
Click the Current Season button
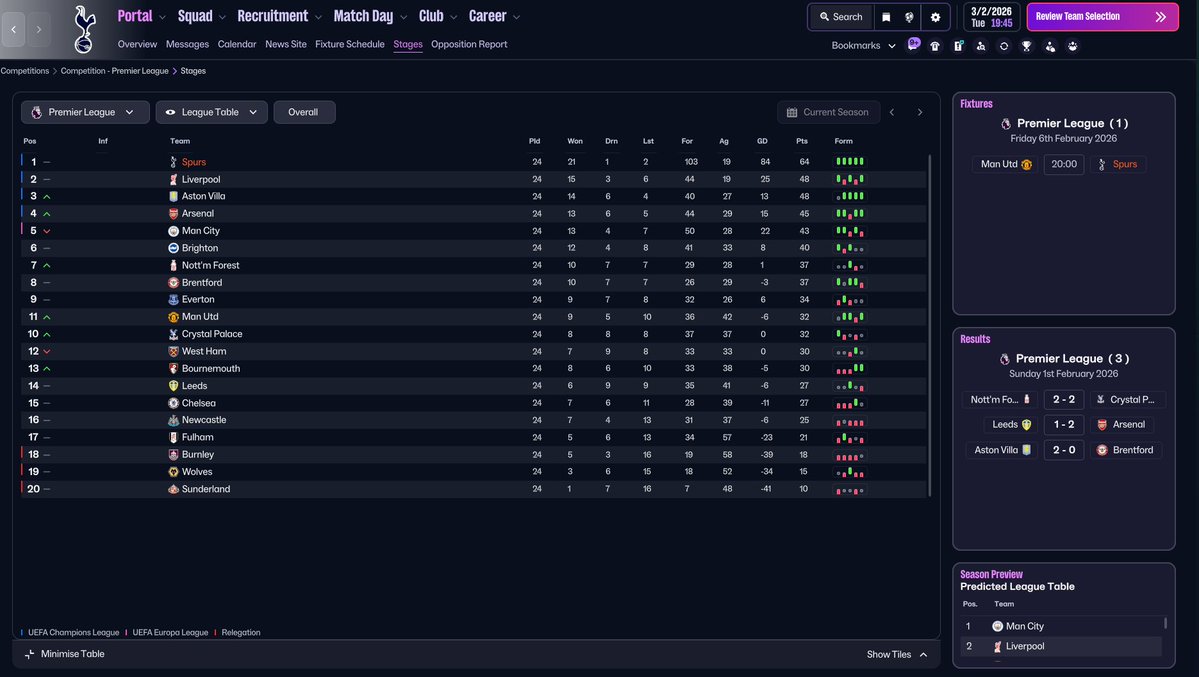pos(828,112)
